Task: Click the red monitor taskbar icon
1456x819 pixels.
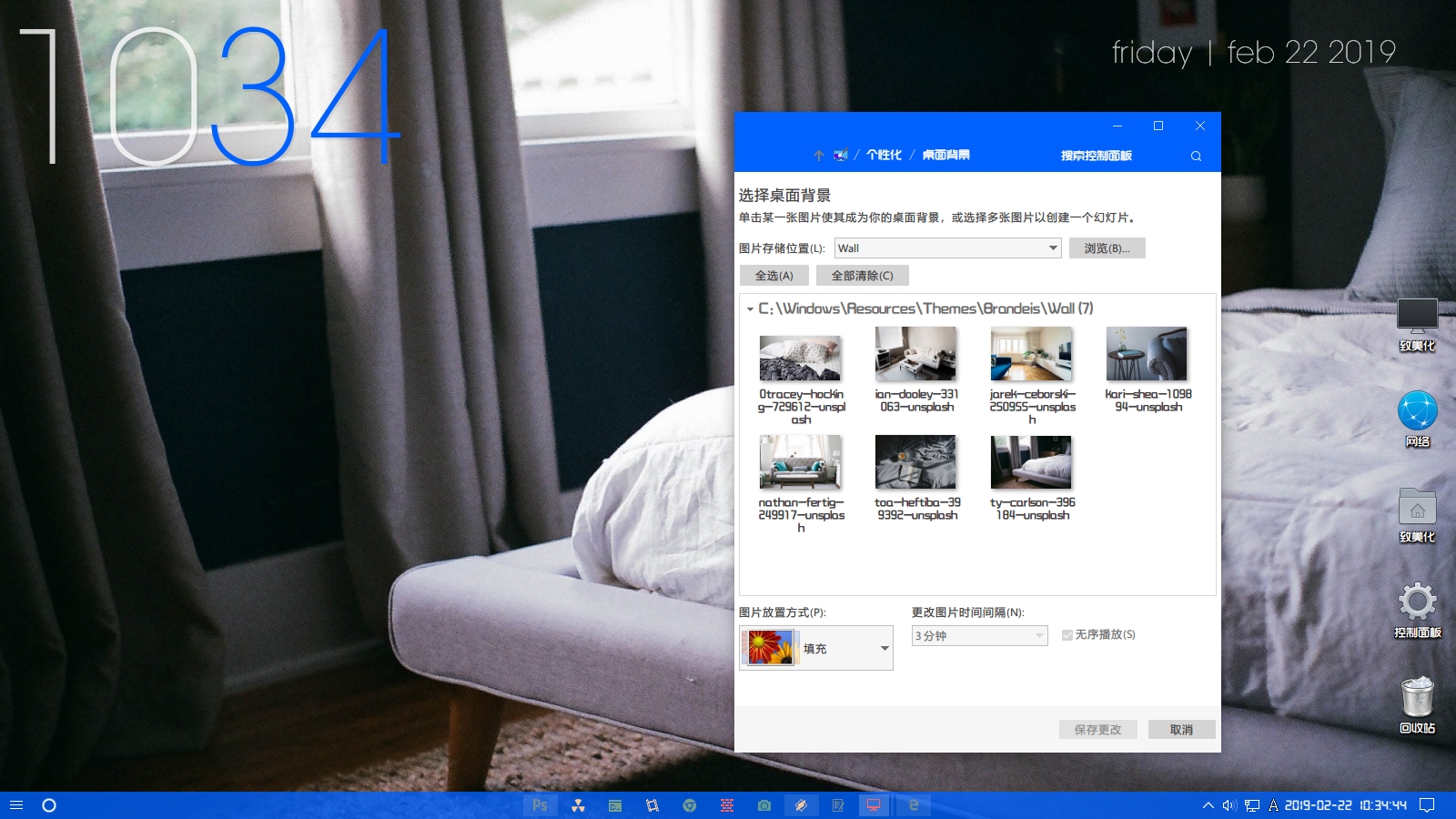Action: (874, 805)
